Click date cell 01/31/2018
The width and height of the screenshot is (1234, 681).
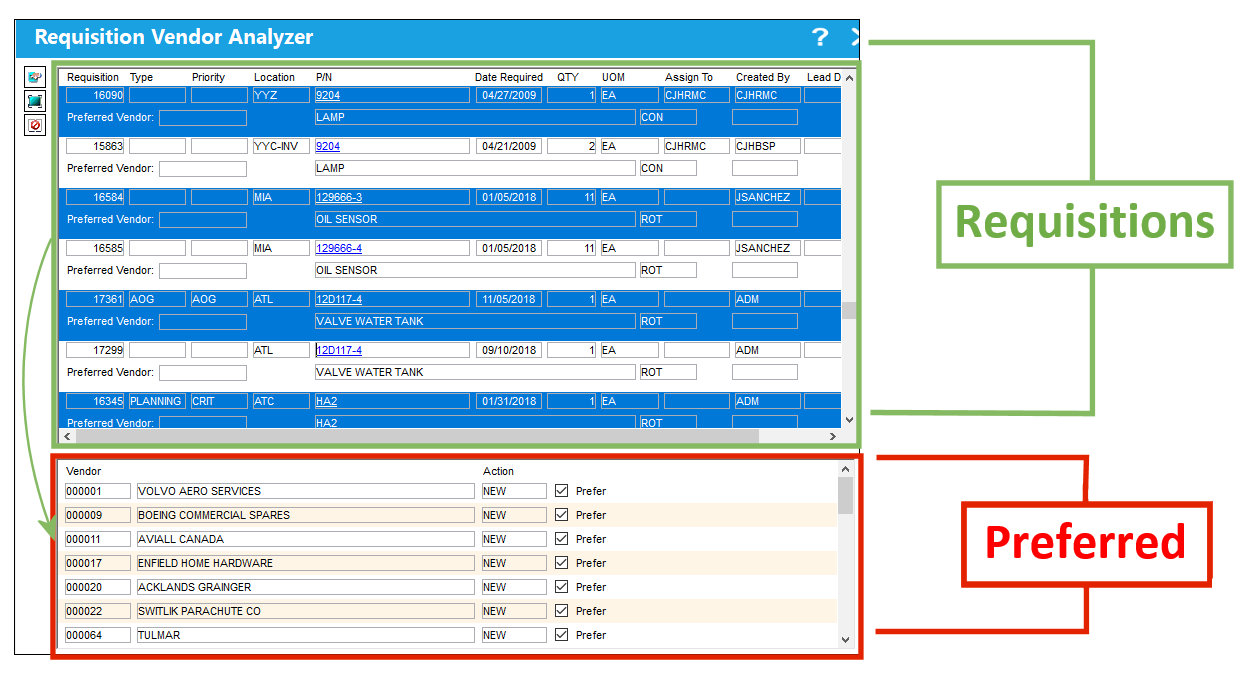[509, 402]
